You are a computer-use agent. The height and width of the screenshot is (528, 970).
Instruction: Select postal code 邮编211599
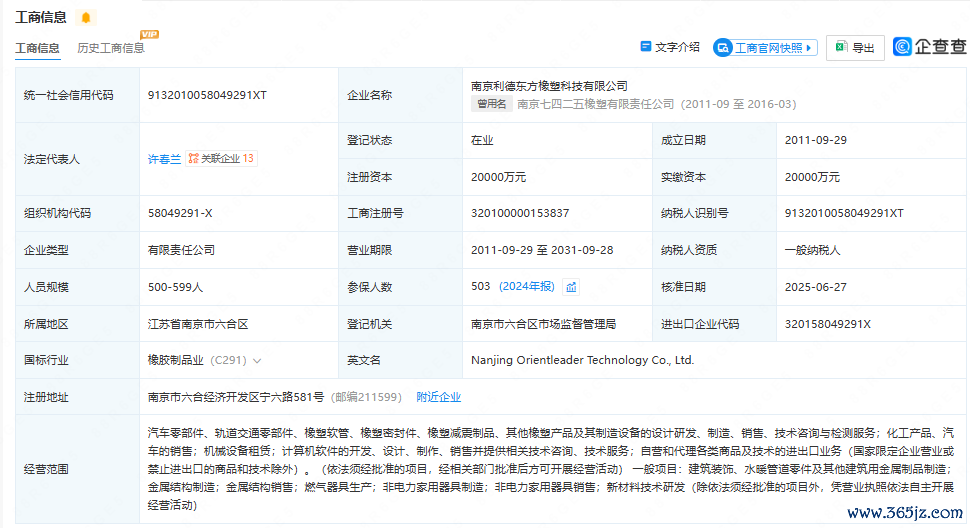point(366,397)
